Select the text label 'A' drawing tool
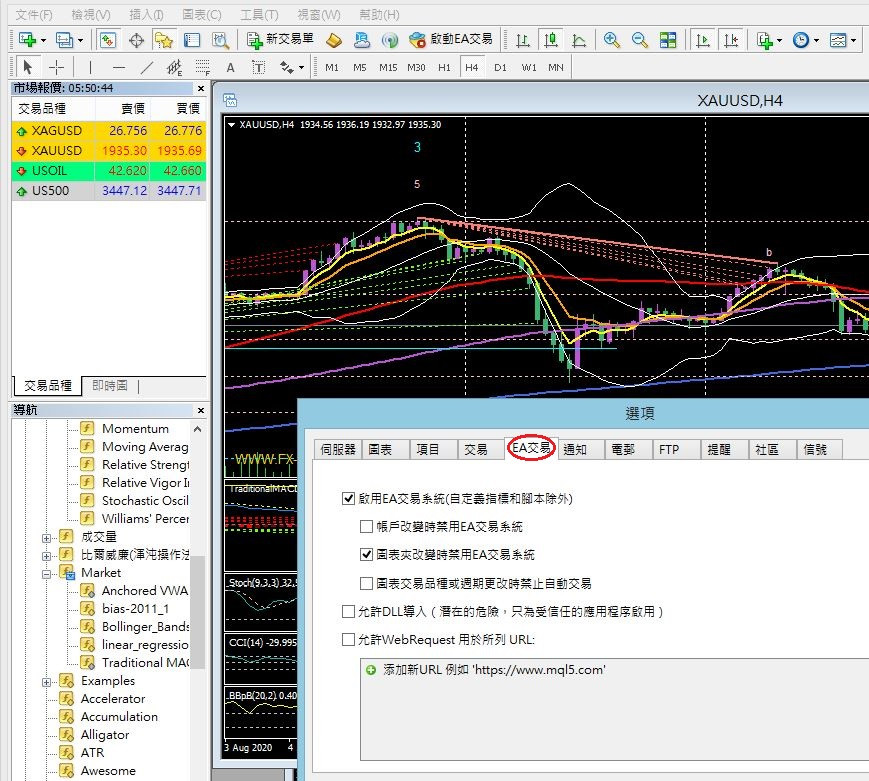Image resolution: width=869 pixels, height=781 pixels. tap(230, 67)
